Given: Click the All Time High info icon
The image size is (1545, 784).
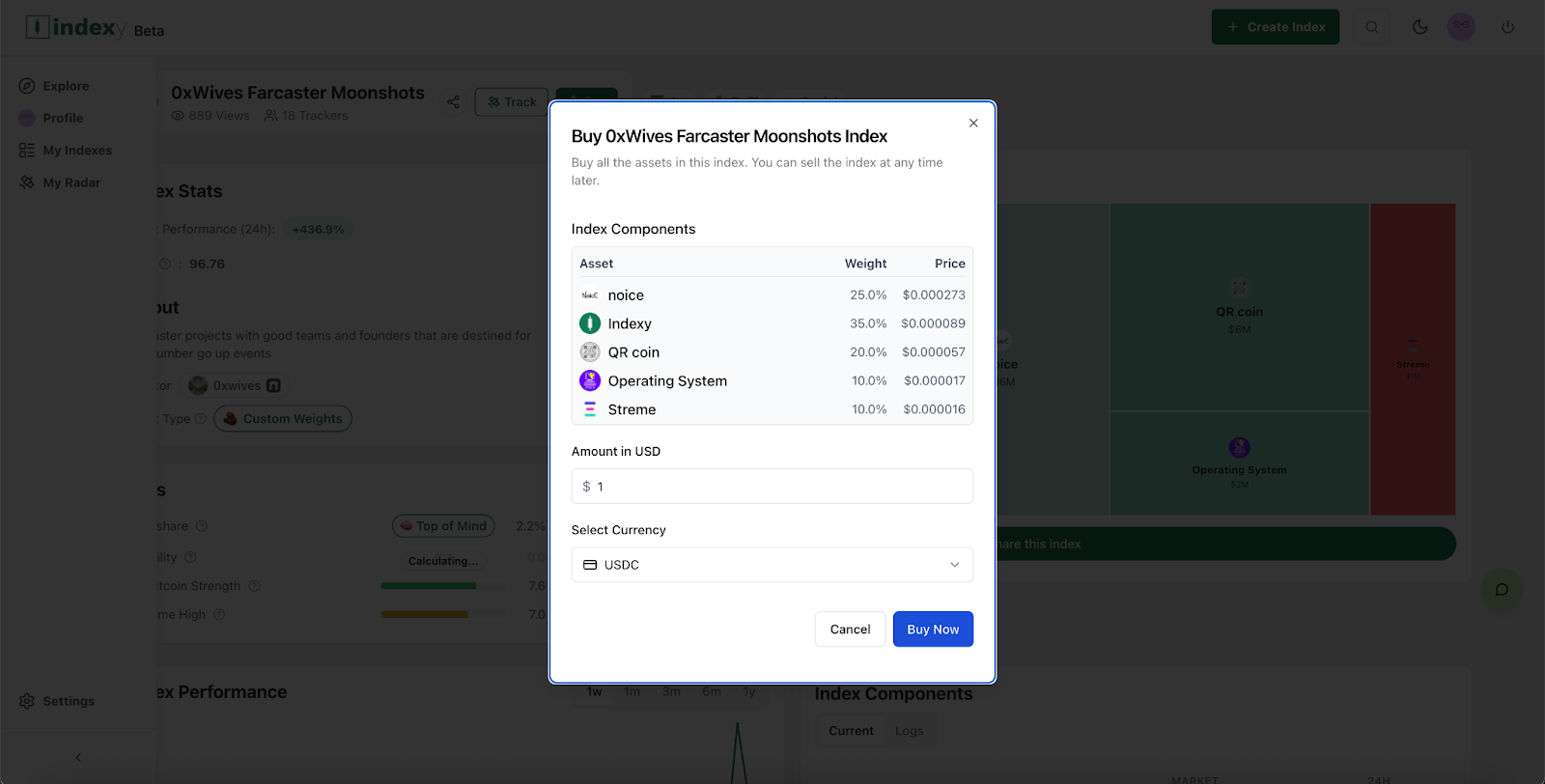Looking at the screenshot, I should [219, 615].
